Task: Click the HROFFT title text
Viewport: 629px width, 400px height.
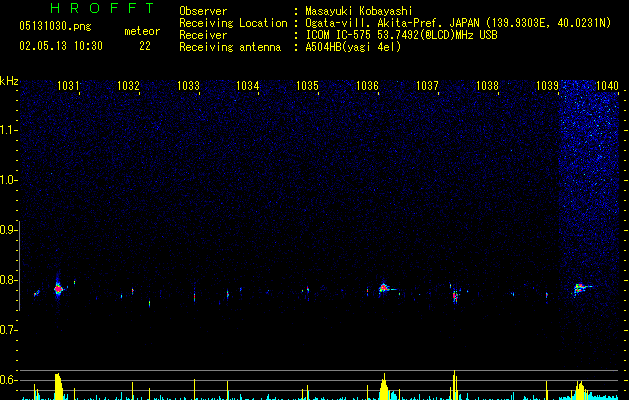Action: click(102, 8)
